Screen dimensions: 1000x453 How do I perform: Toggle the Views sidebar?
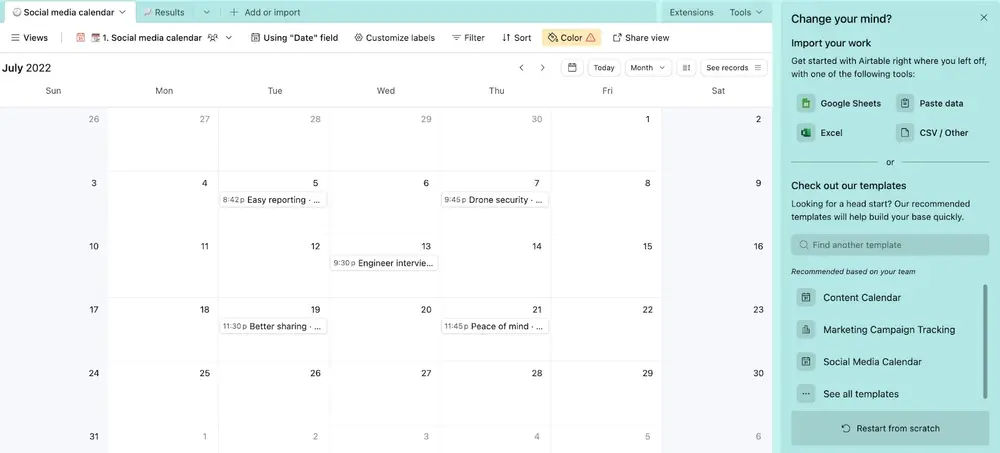coord(29,38)
